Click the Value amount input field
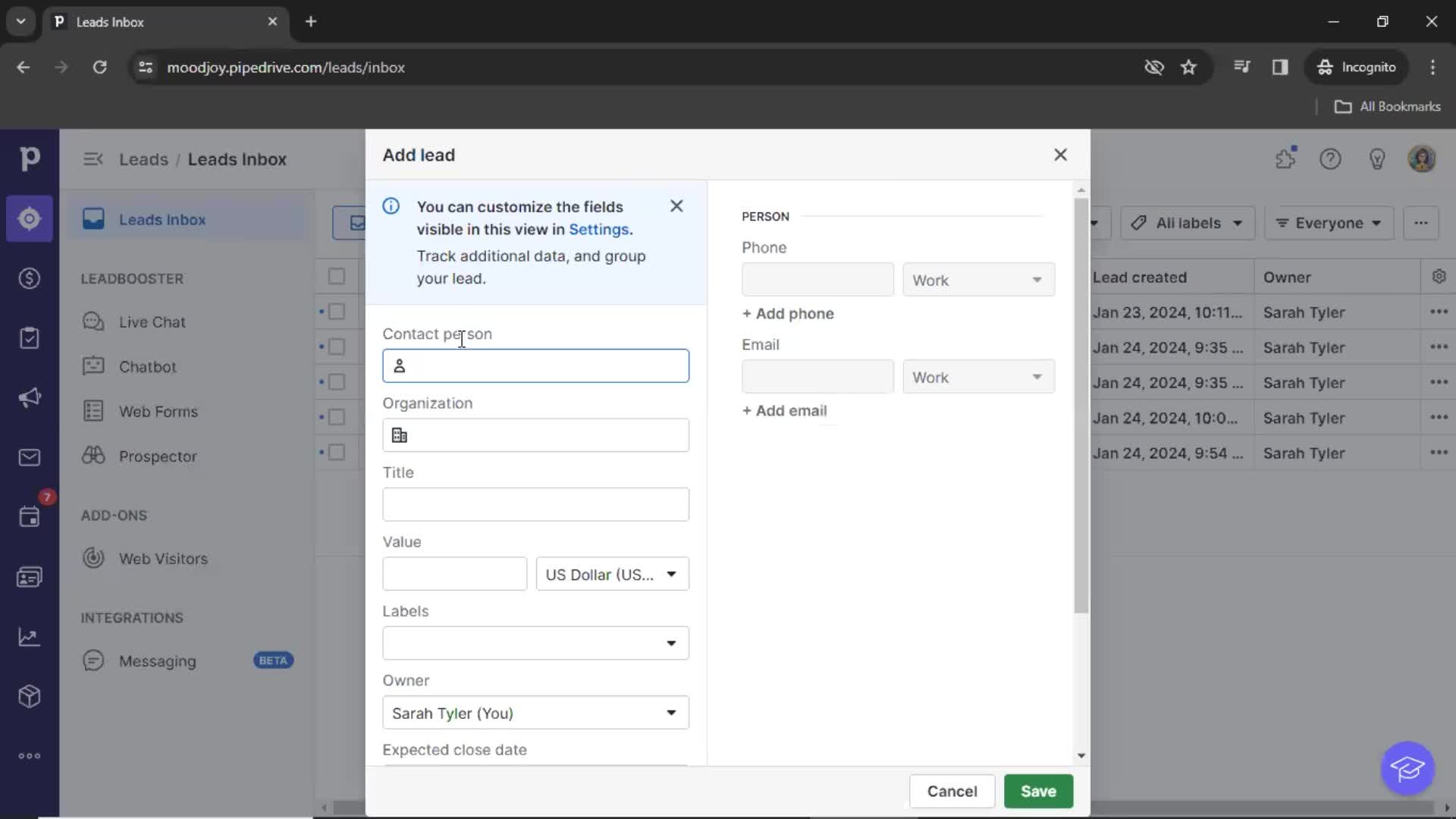 [454, 573]
